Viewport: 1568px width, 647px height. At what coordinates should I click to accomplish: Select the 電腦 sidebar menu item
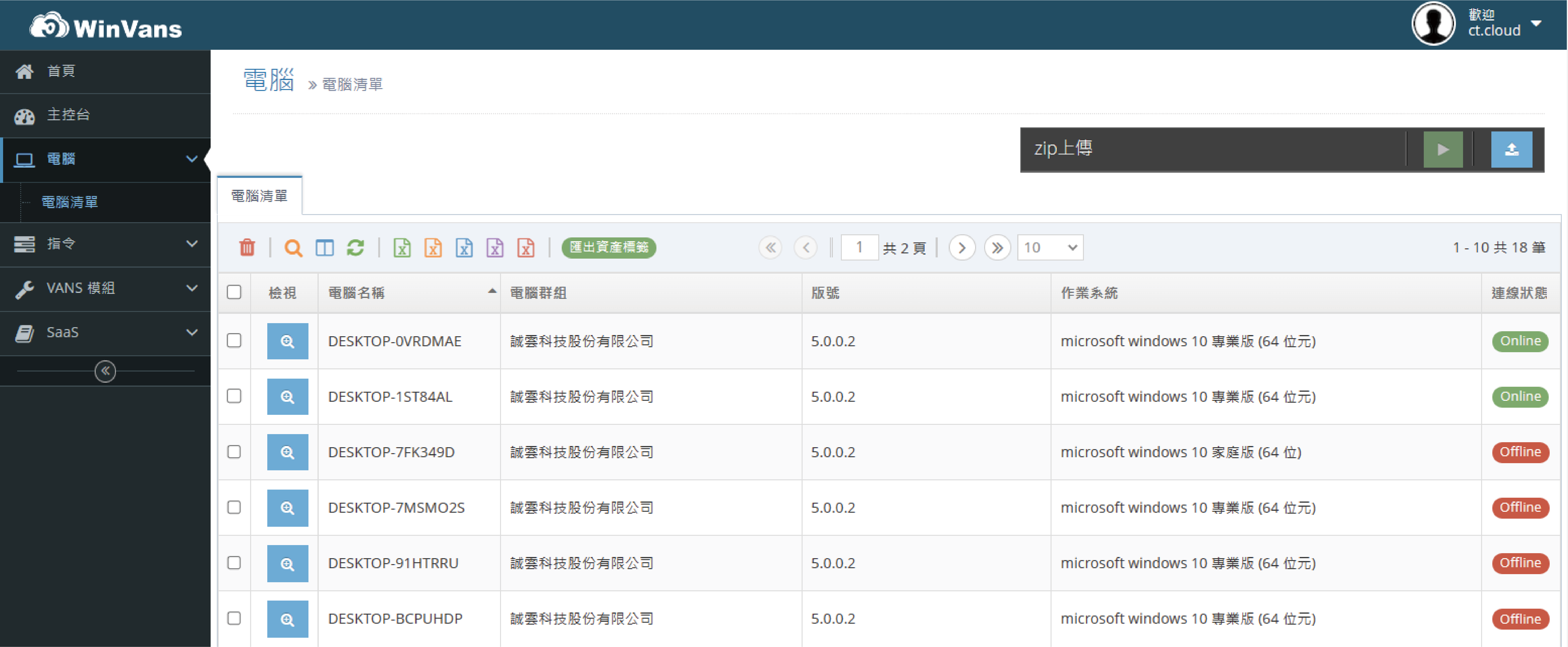tap(105, 160)
